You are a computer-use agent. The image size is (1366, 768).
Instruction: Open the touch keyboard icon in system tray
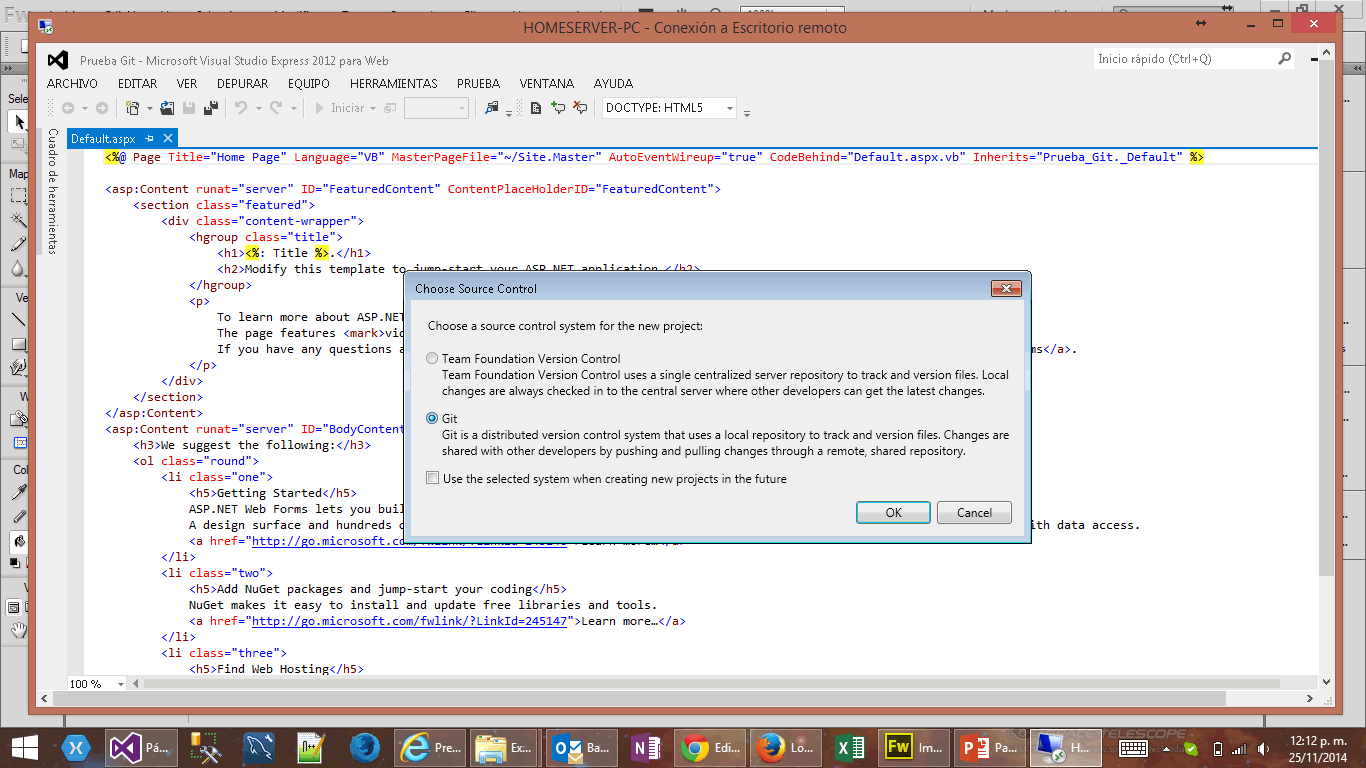pyautogui.click(x=1132, y=748)
